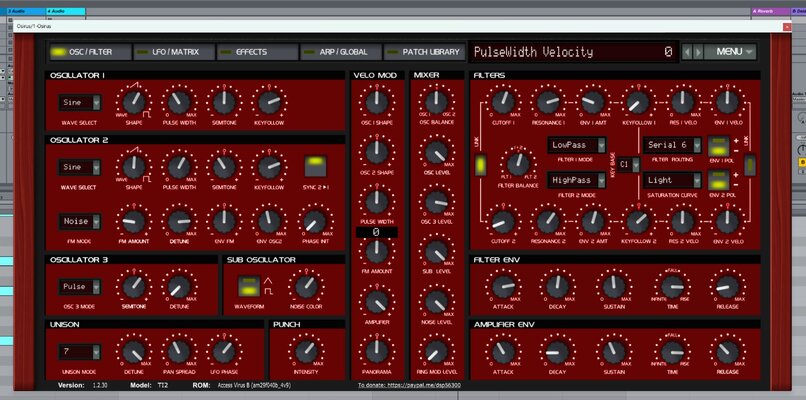Open the ARP / GLOBAL tab
Viewport: 806px width, 400px height.
(341, 52)
